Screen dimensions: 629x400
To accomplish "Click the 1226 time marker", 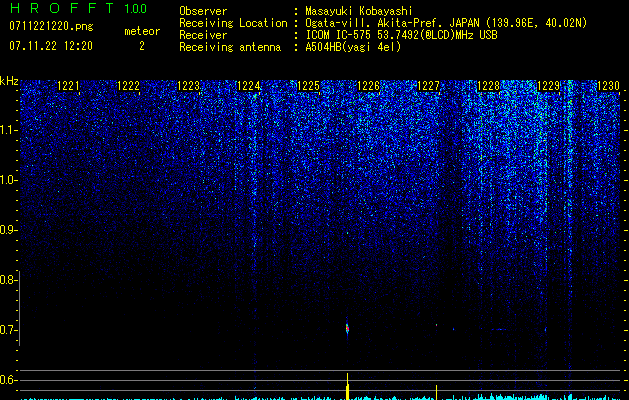I will [368, 85].
